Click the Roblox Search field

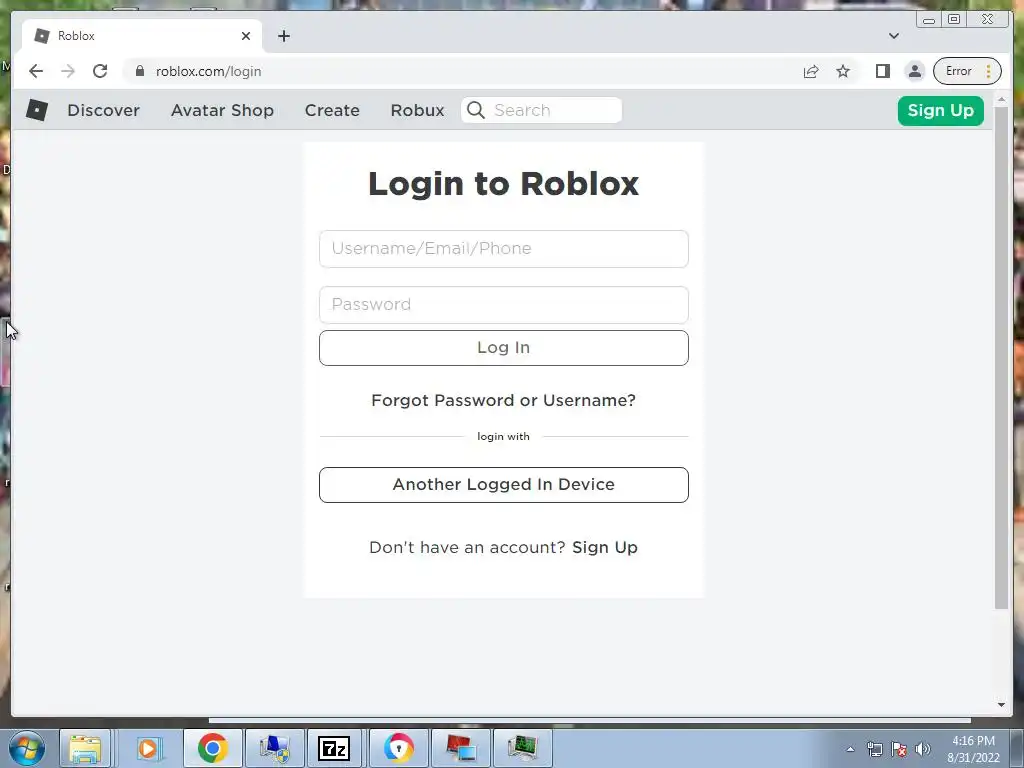(541, 110)
